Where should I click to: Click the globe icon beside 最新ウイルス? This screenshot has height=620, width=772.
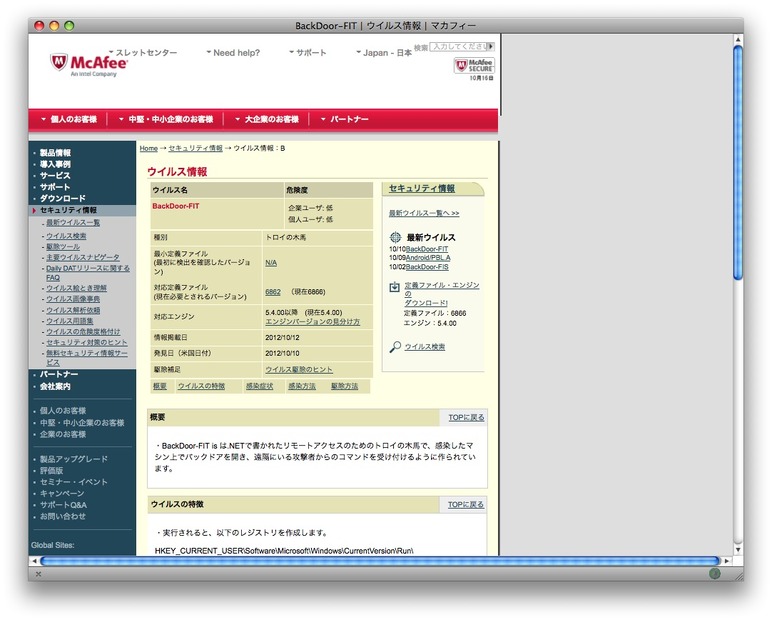coord(395,237)
